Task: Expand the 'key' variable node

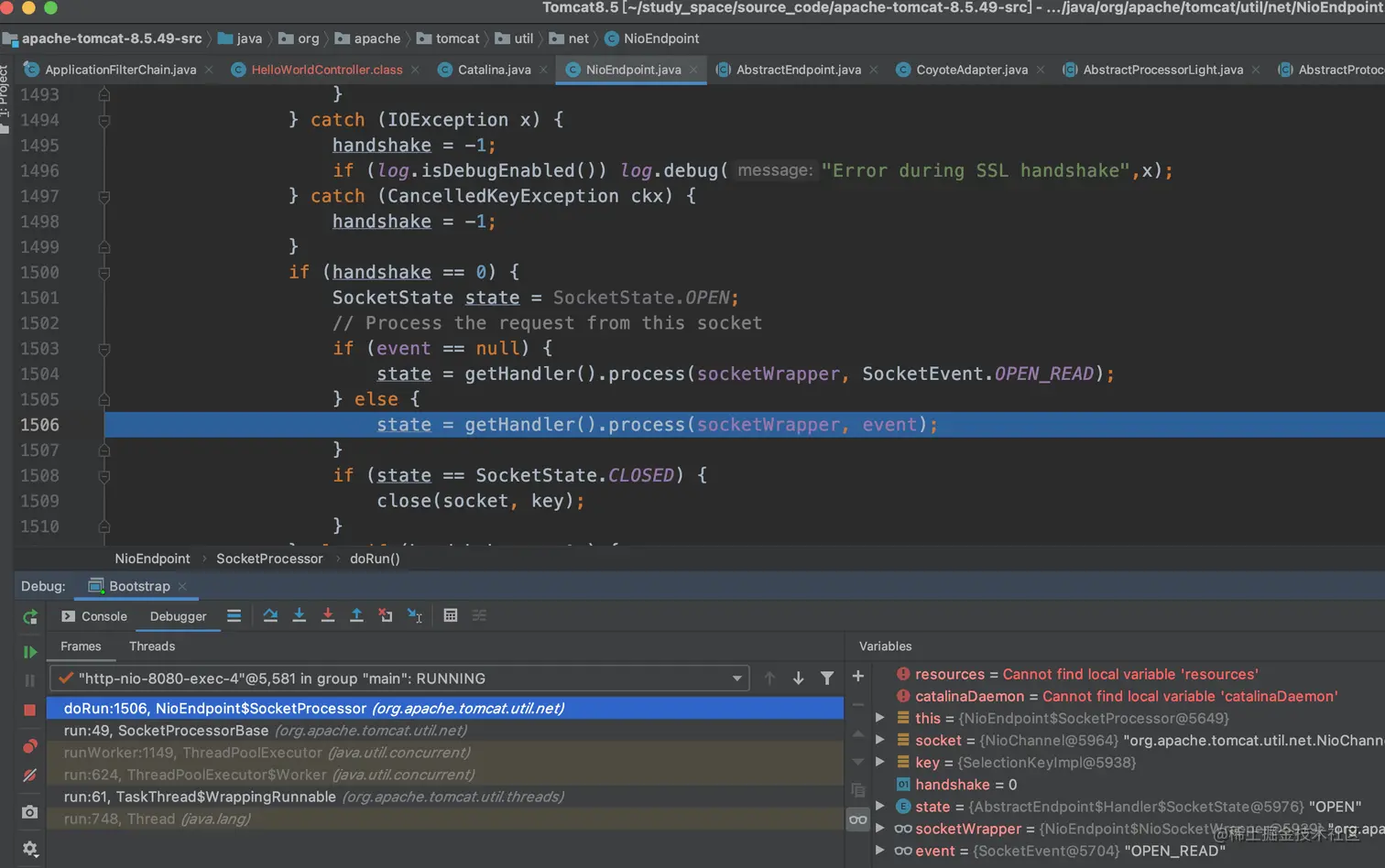Action: click(x=880, y=762)
